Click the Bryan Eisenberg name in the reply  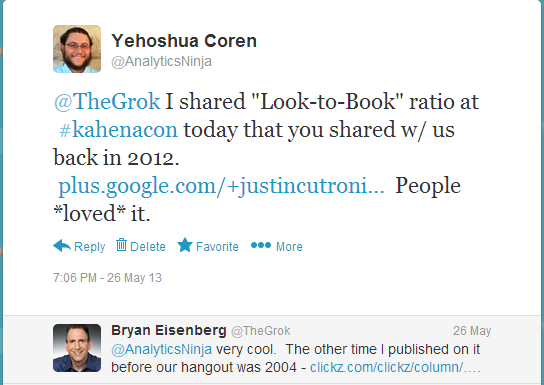[x=169, y=330]
